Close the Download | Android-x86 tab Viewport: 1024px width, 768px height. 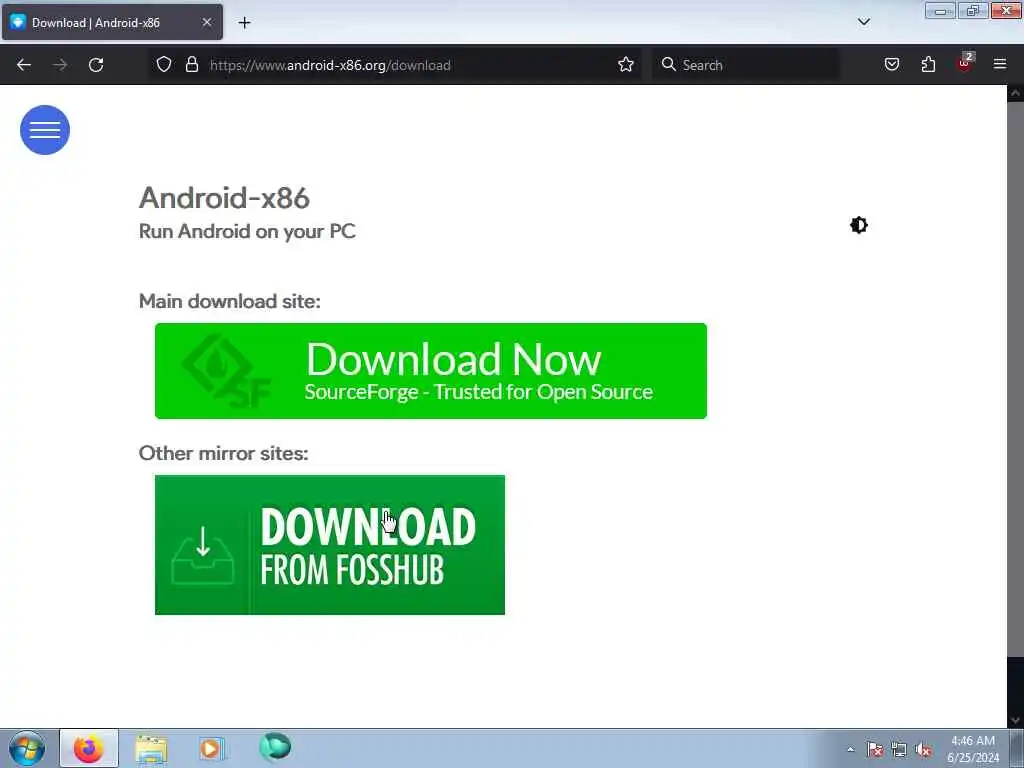pos(206,23)
